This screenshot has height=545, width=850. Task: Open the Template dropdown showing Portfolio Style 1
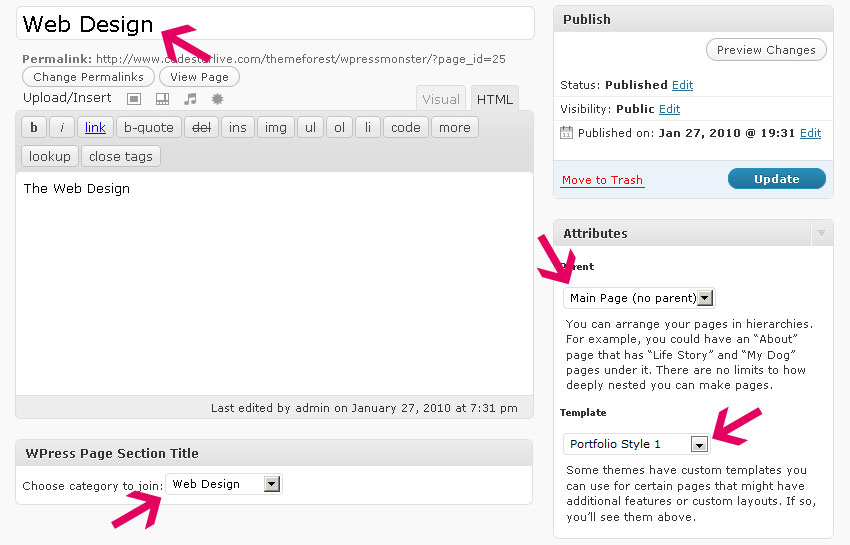click(x=699, y=444)
